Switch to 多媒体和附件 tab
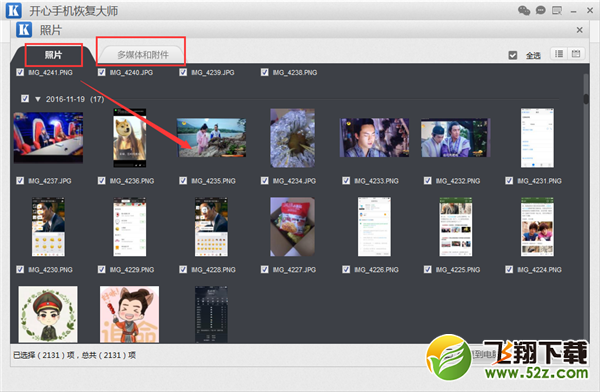This screenshot has width=600, height=392. (143, 55)
